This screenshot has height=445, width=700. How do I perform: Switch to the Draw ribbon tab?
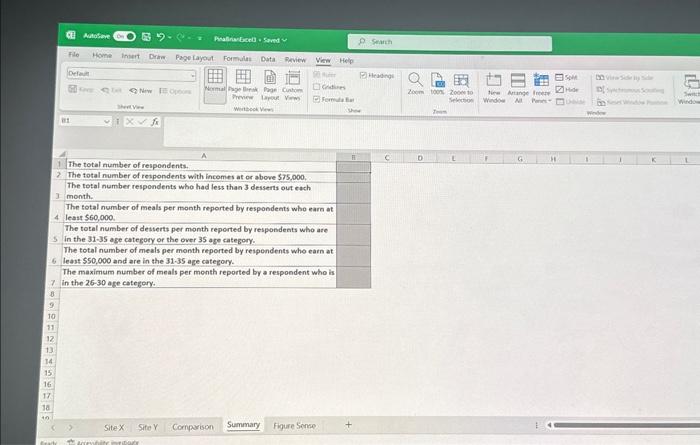157,57
